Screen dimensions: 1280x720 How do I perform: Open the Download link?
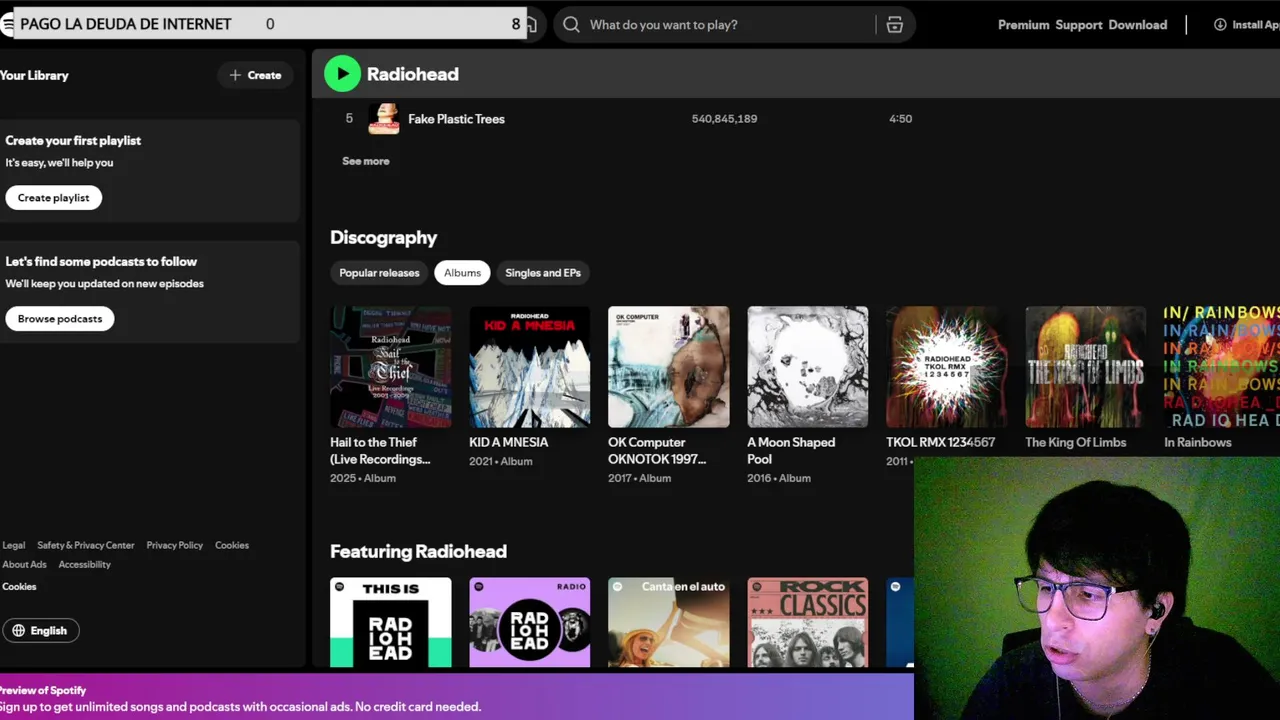pos(1138,25)
